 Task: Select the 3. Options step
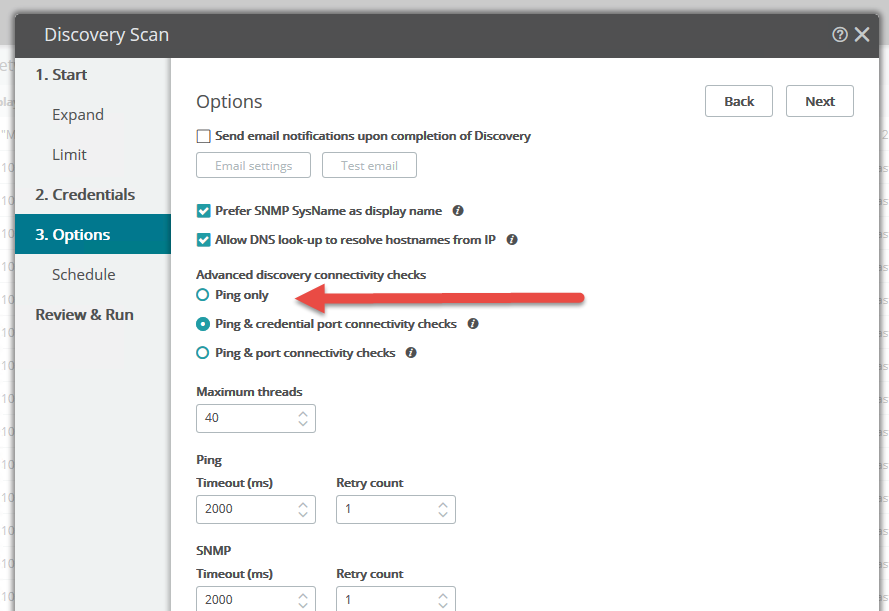(93, 234)
